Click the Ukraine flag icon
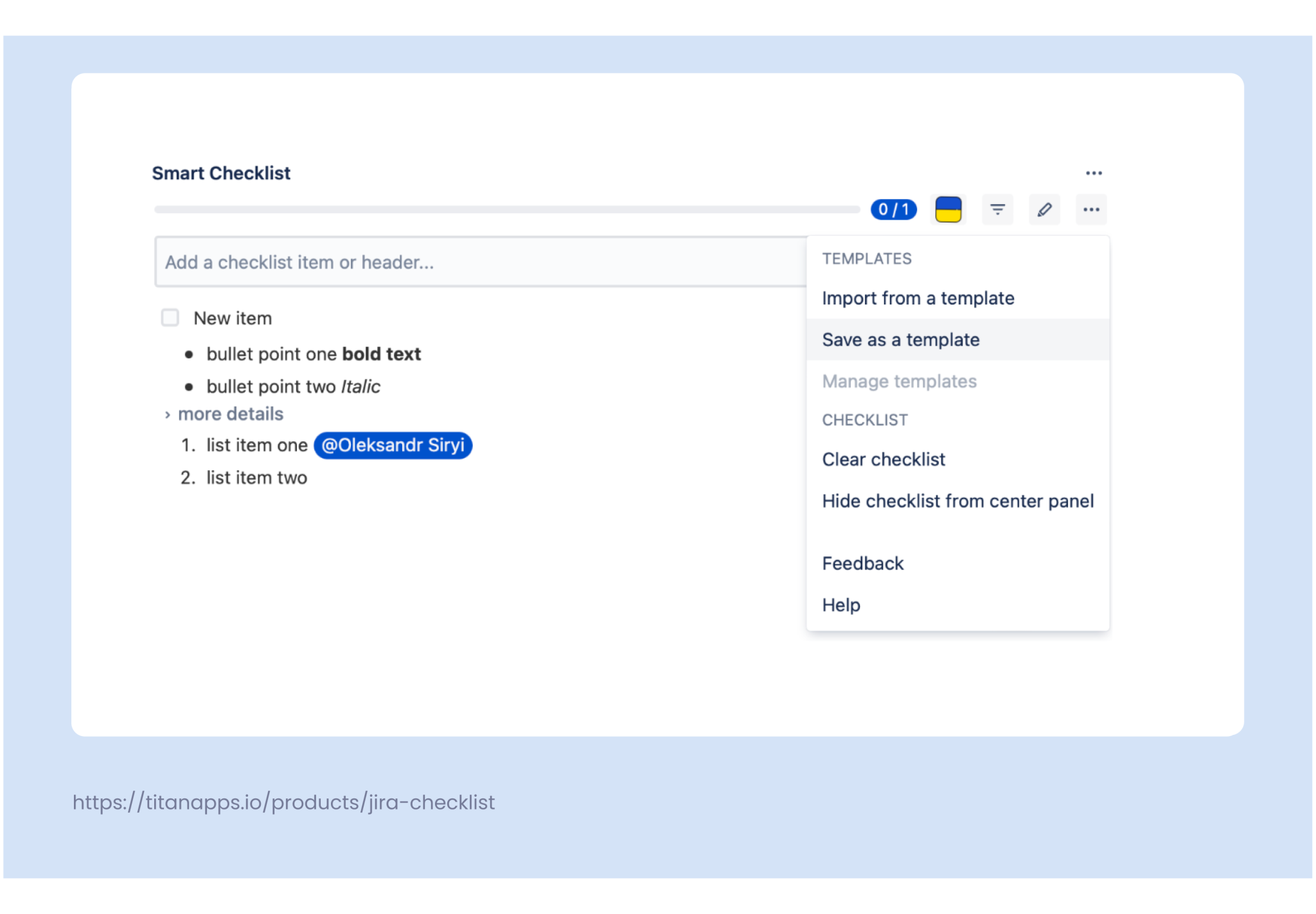Screen dimensions: 1316x914 point(948,209)
